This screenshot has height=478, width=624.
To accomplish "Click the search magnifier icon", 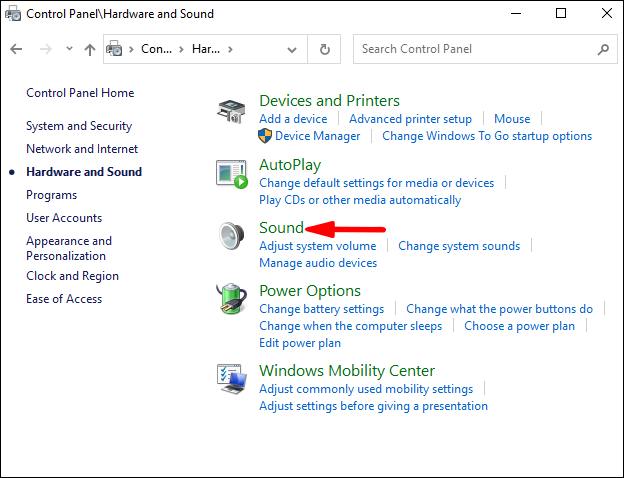I will click(603, 49).
